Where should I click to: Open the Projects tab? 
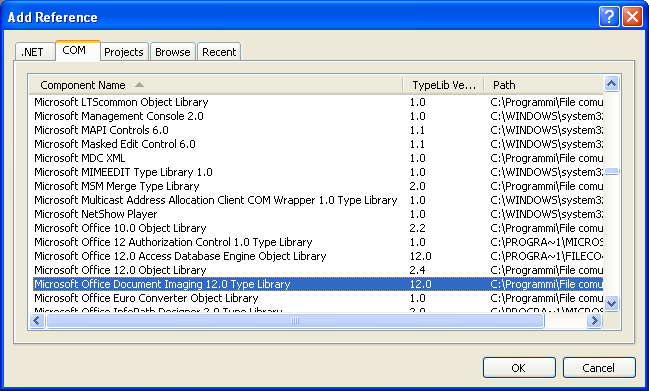(124, 52)
